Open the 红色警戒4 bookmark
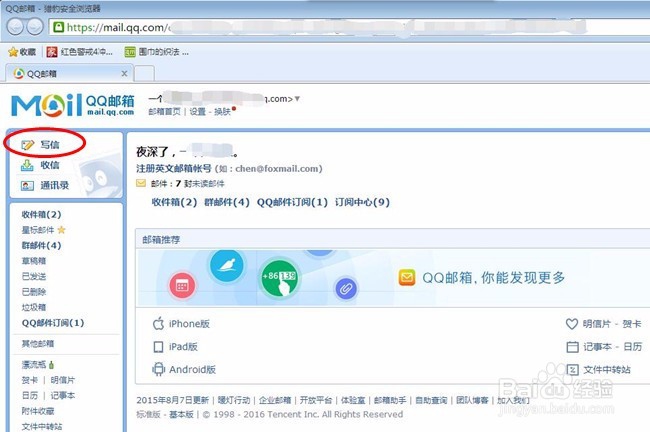The width and height of the screenshot is (650, 432). [x=80, y=52]
